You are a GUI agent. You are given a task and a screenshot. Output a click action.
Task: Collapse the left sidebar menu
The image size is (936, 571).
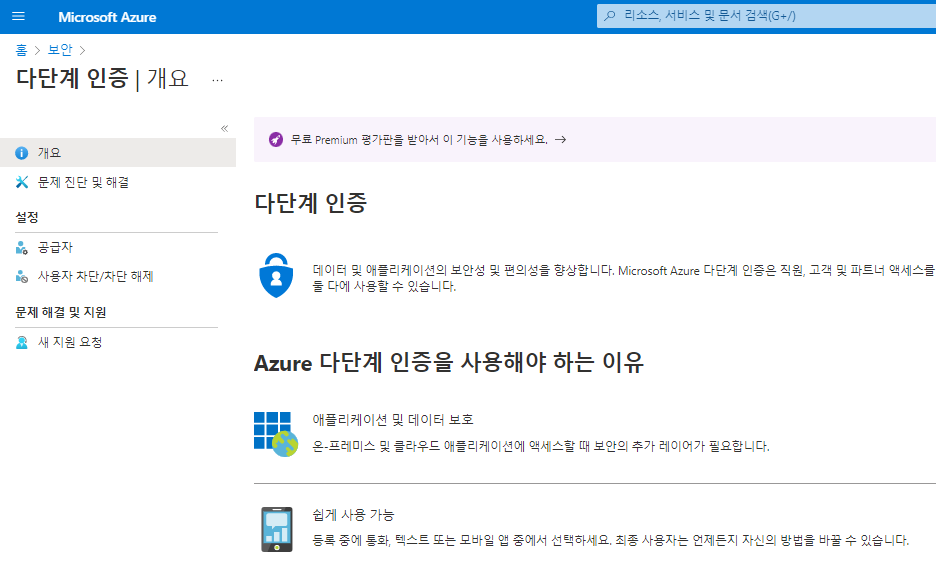(x=224, y=128)
